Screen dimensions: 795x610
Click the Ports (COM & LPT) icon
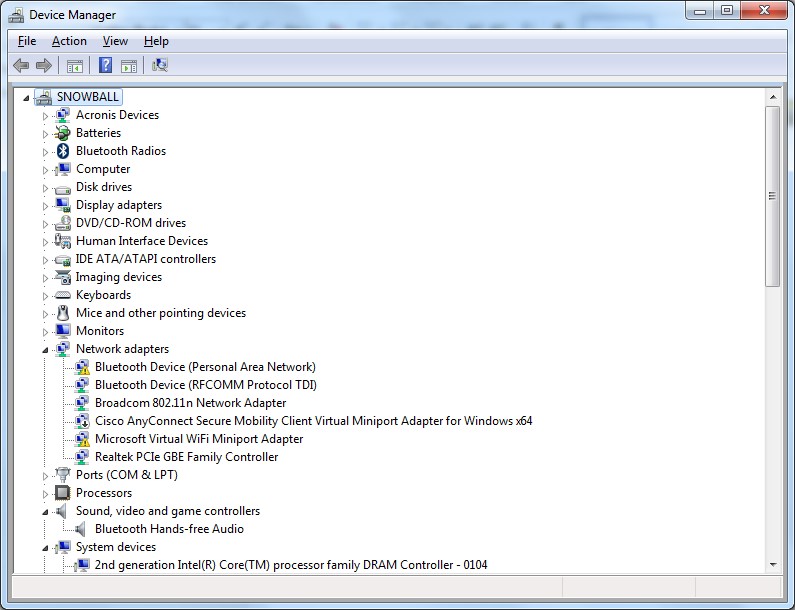click(x=62, y=475)
